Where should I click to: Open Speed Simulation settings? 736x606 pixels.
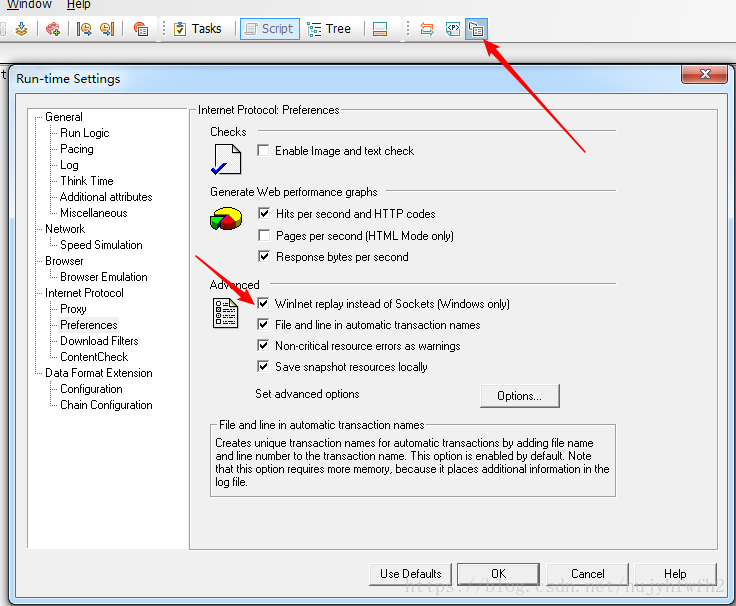click(101, 245)
